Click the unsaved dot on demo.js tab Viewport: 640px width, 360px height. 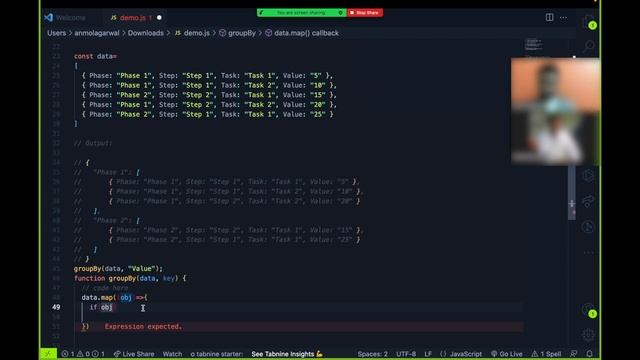pos(159,18)
